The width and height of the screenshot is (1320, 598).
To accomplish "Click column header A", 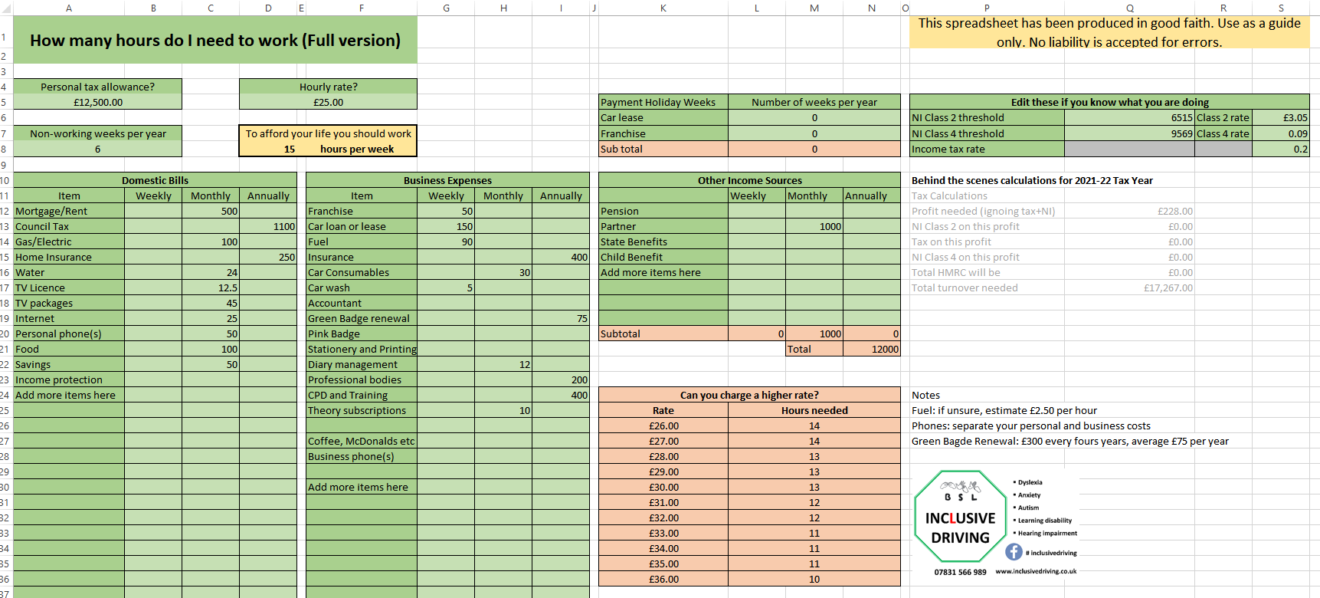I will click(69, 8).
